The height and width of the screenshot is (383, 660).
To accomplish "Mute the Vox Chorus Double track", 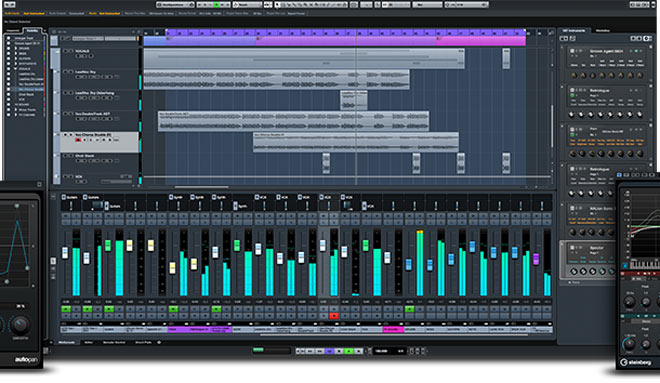I will click(65, 135).
